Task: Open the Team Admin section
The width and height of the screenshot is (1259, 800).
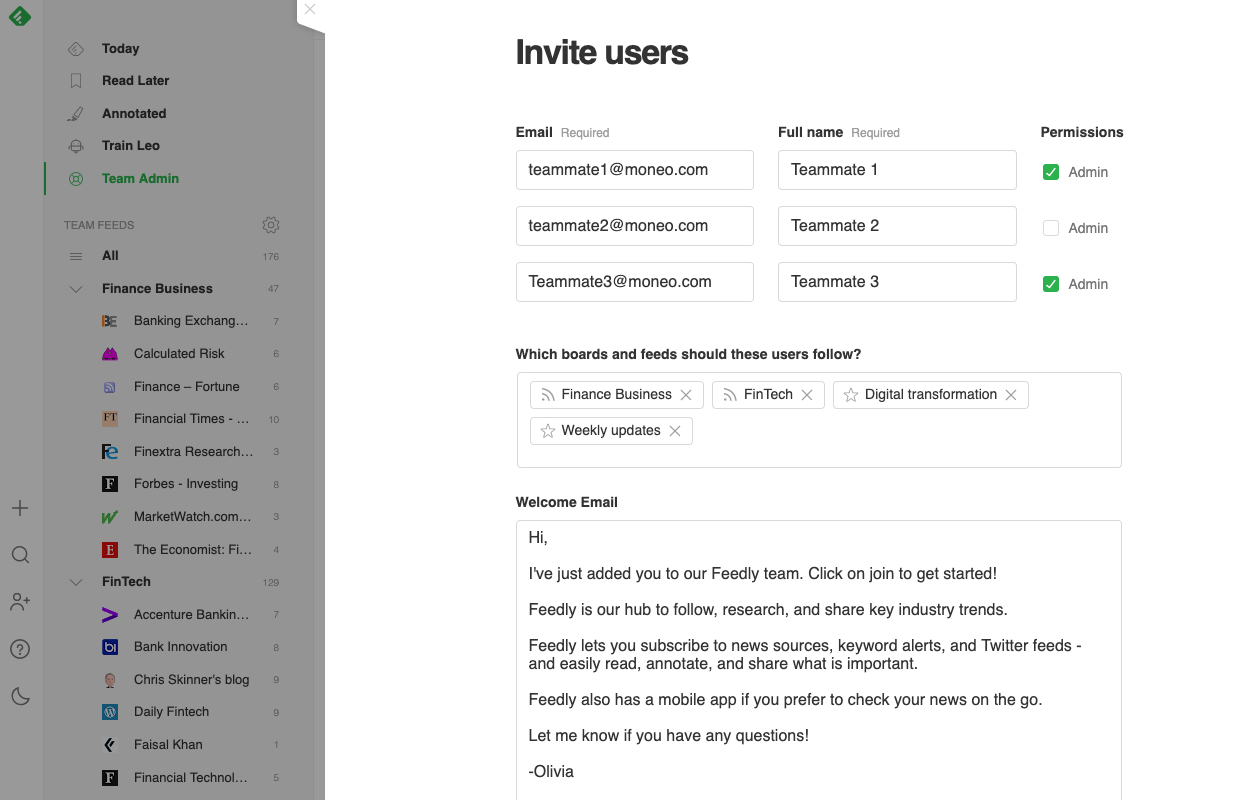Action: pyautogui.click(x=140, y=179)
